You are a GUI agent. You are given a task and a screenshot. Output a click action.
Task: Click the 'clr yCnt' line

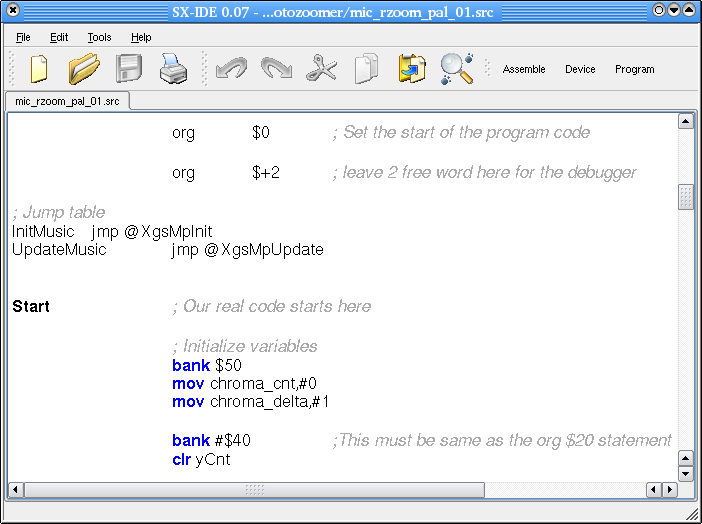[201, 459]
